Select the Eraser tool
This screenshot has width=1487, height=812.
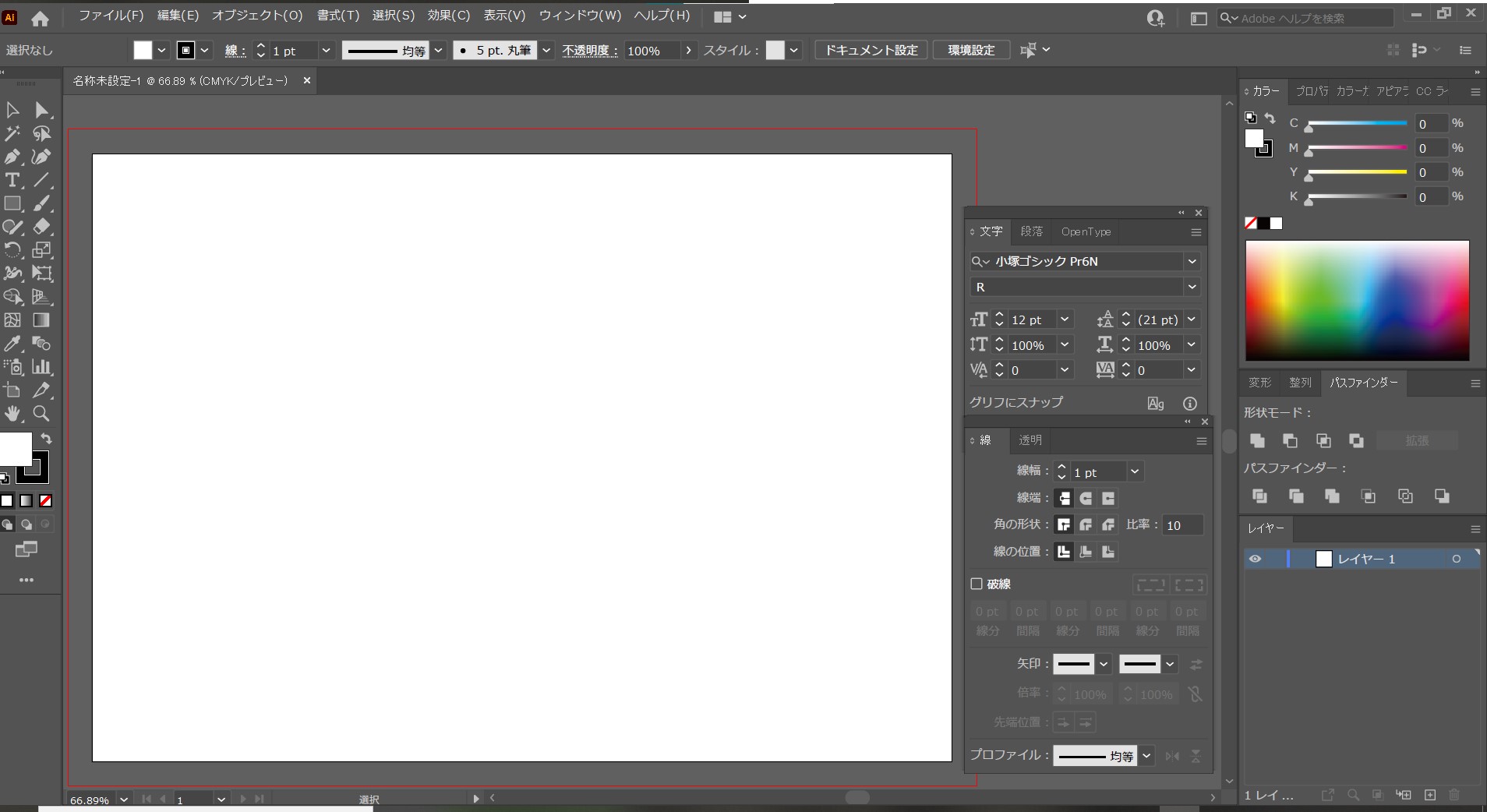pos(41,227)
